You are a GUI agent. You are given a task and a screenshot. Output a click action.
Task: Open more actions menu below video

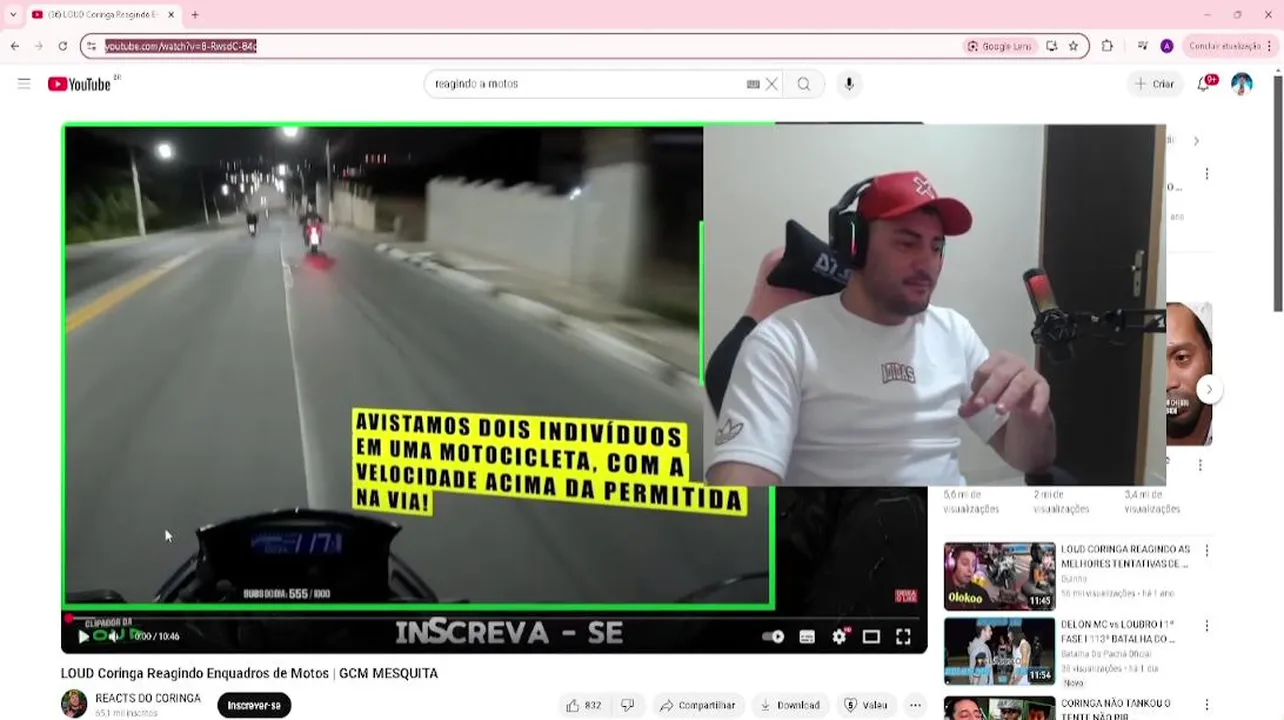(915, 705)
